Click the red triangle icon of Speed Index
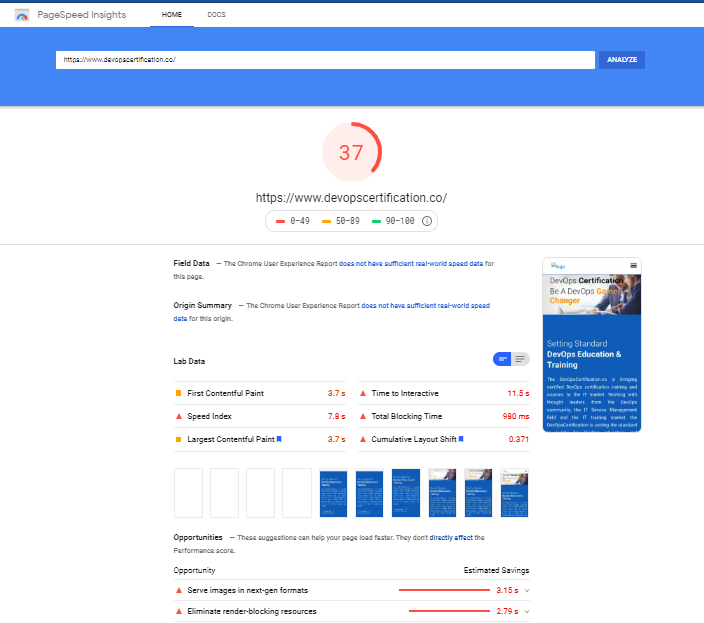The height and width of the screenshot is (623, 704). [179, 416]
